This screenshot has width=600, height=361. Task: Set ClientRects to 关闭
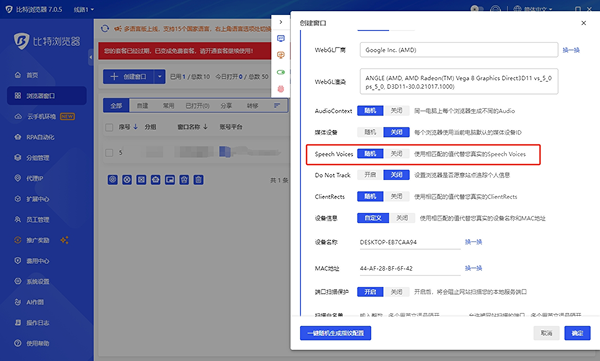tap(396, 196)
